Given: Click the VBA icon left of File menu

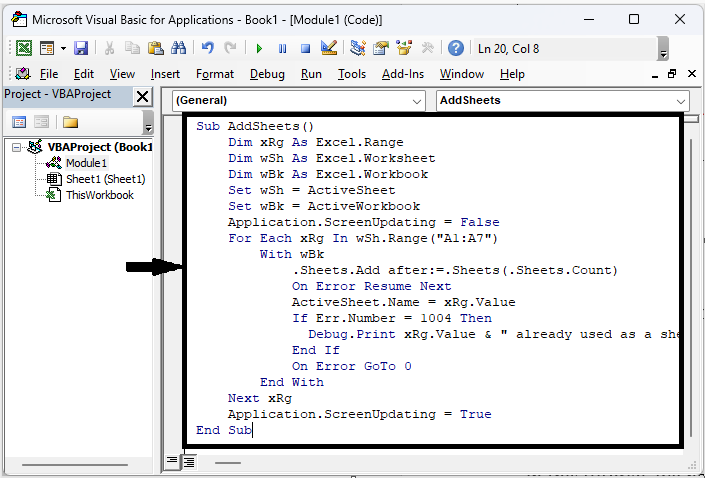Looking at the screenshot, I should 22,74.
